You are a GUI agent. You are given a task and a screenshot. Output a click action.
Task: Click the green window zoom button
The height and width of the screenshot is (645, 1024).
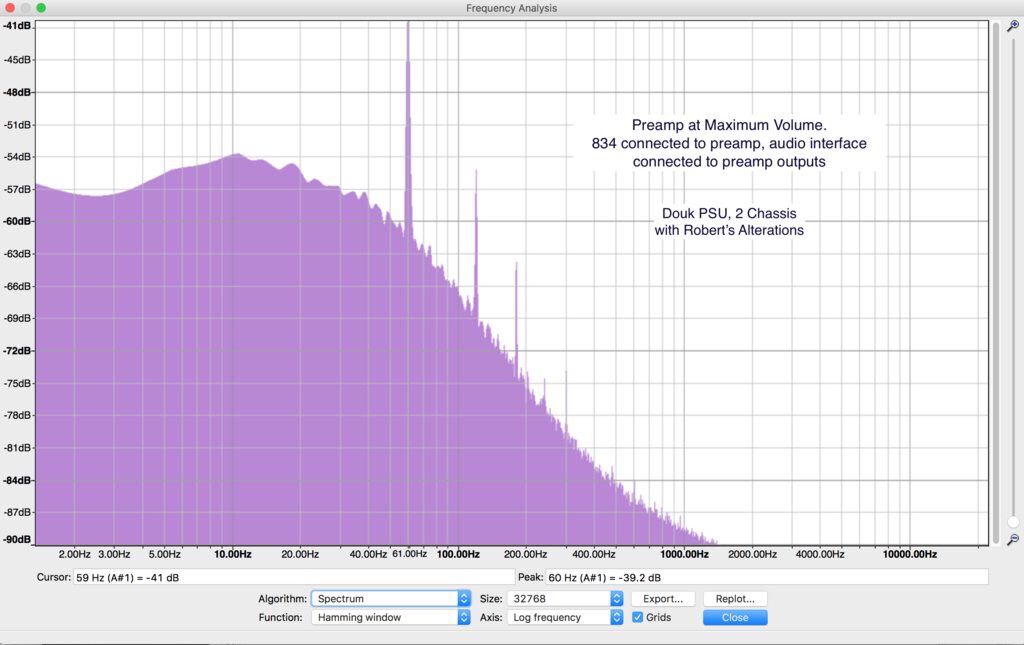pos(41,8)
